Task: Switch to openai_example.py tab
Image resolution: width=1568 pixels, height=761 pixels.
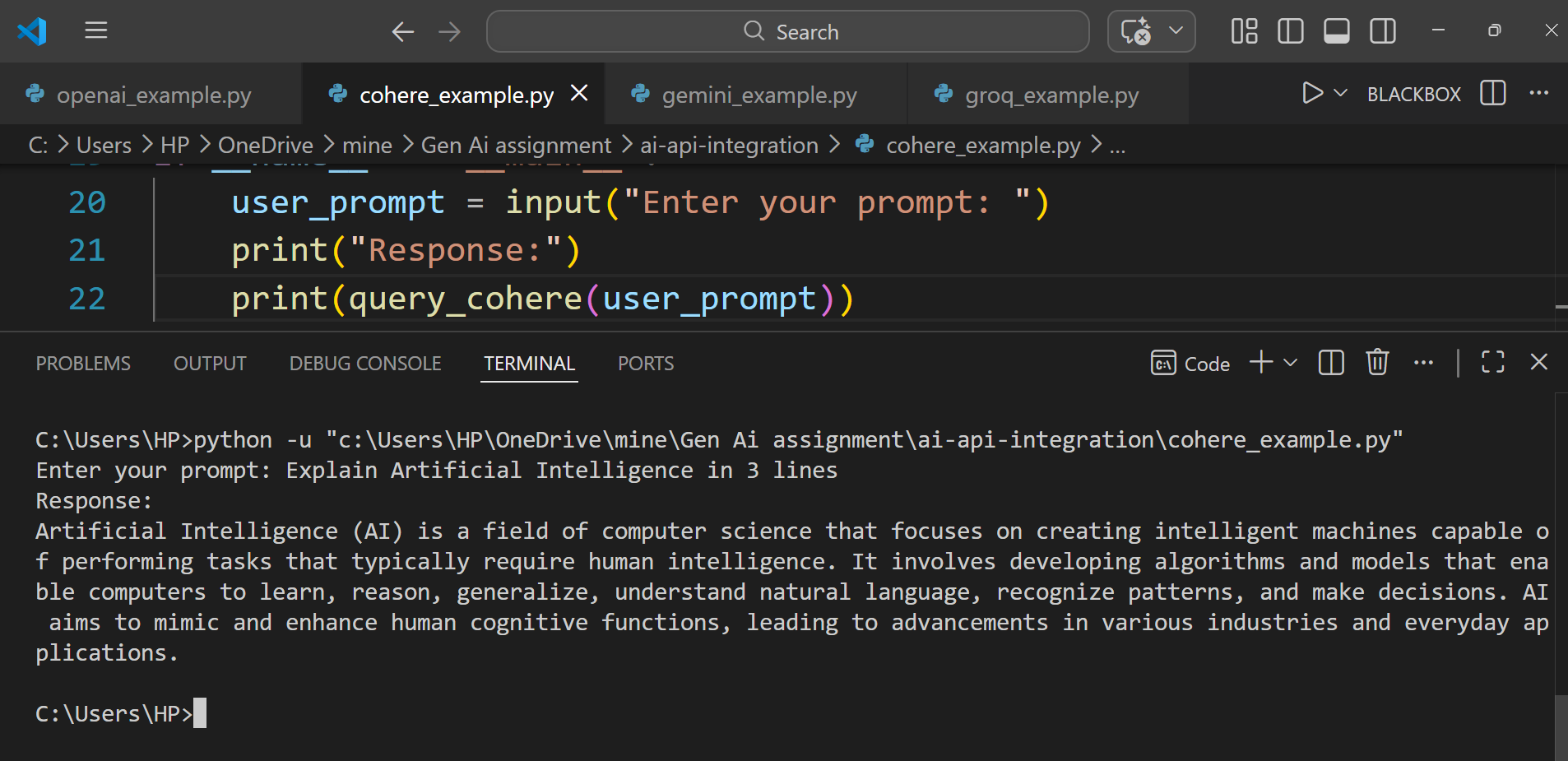Action: 151,95
